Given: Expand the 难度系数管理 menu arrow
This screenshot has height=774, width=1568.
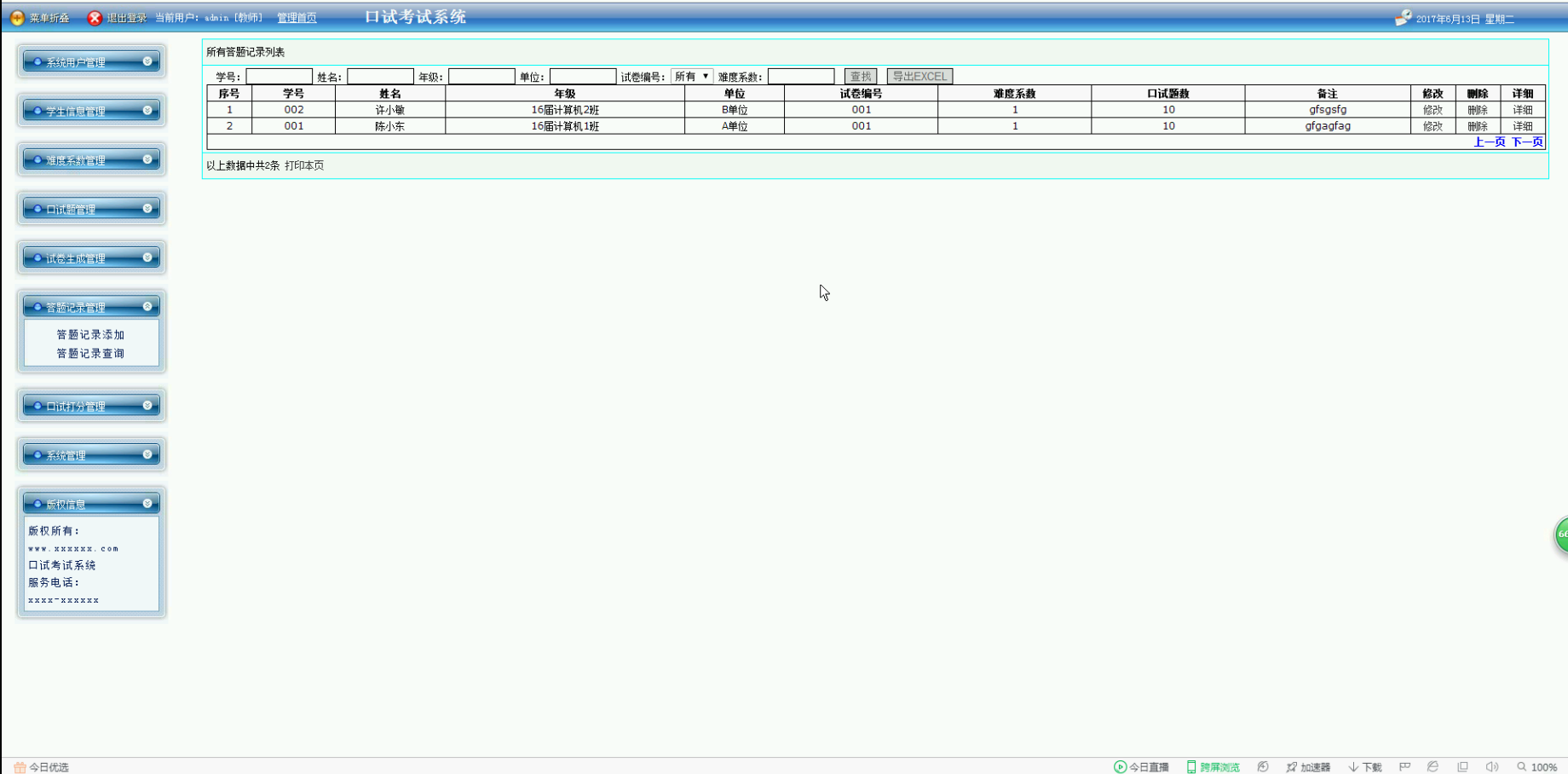Looking at the screenshot, I should (x=147, y=159).
